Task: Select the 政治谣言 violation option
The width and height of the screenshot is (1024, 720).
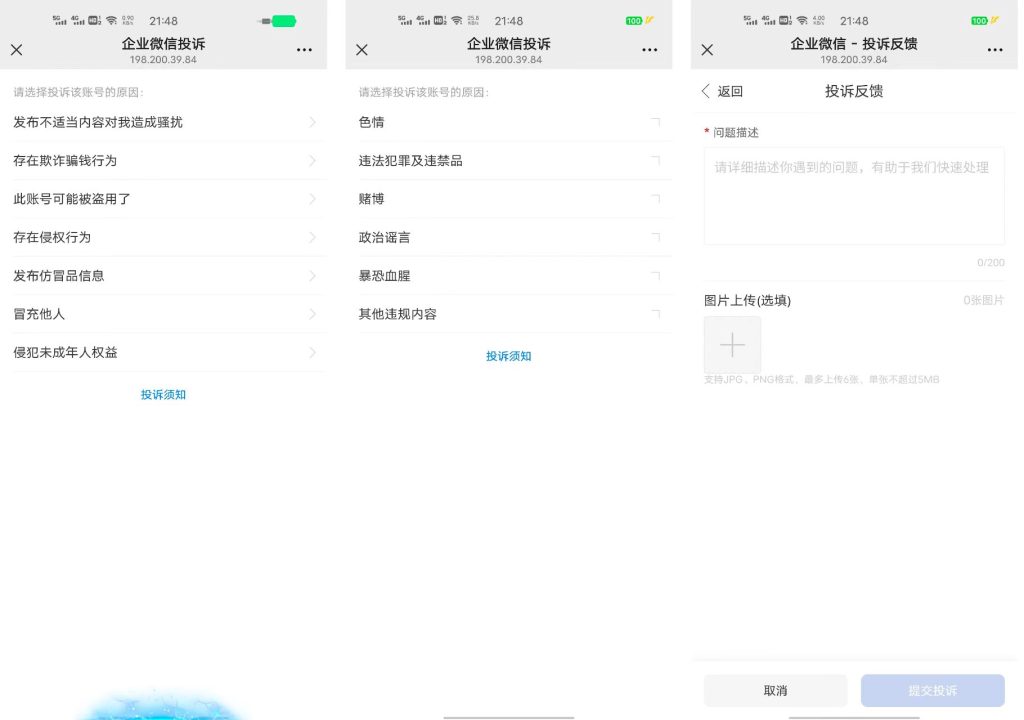Action: click(509, 237)
